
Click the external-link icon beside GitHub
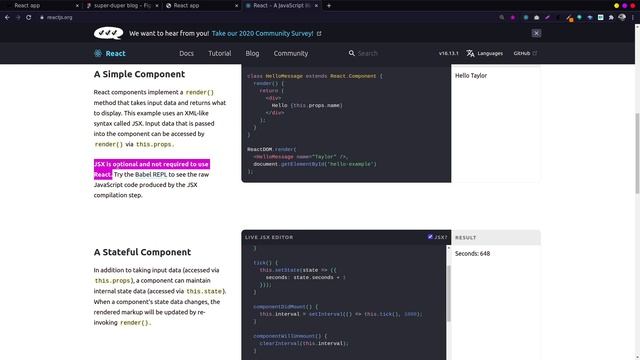tap(535, 53)
